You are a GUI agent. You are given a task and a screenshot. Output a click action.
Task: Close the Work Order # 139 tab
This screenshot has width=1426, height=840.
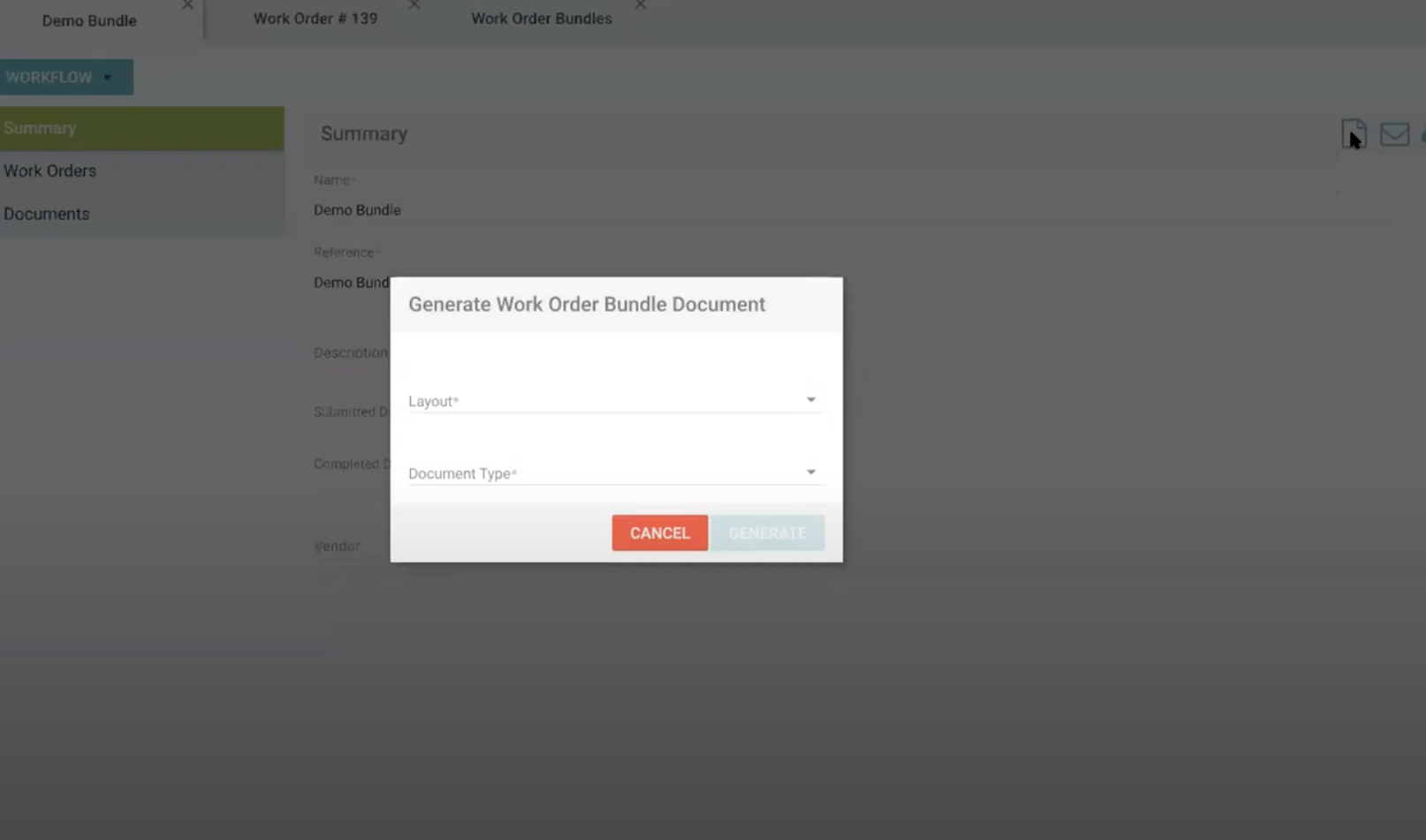point(414,5)
